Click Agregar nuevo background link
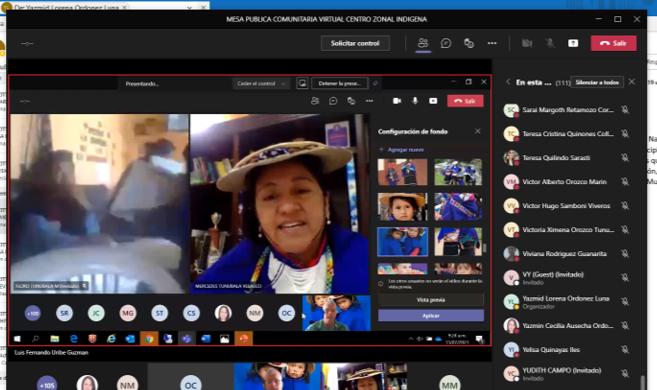 pos(401,150)
